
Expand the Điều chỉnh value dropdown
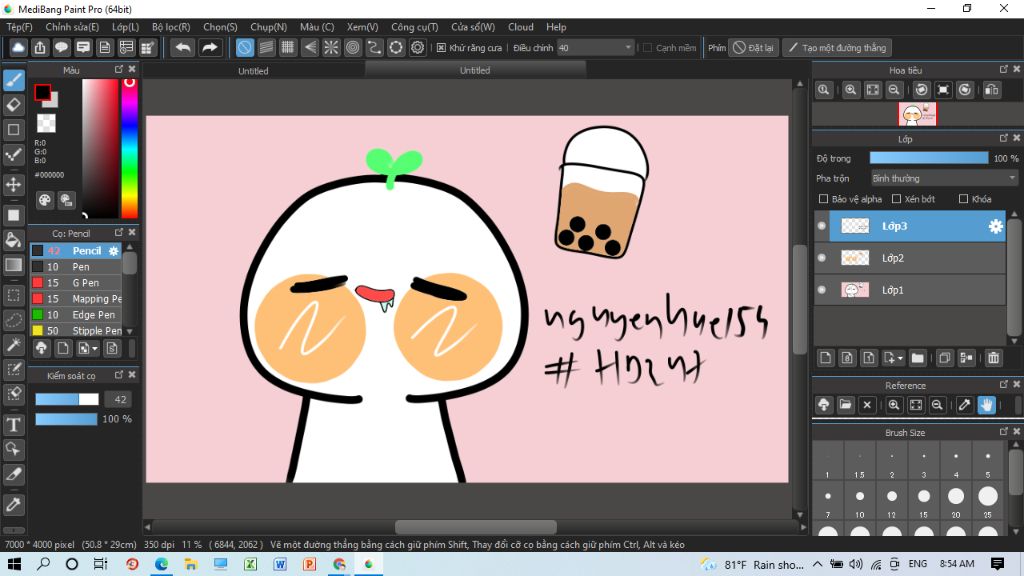[628, 47]
